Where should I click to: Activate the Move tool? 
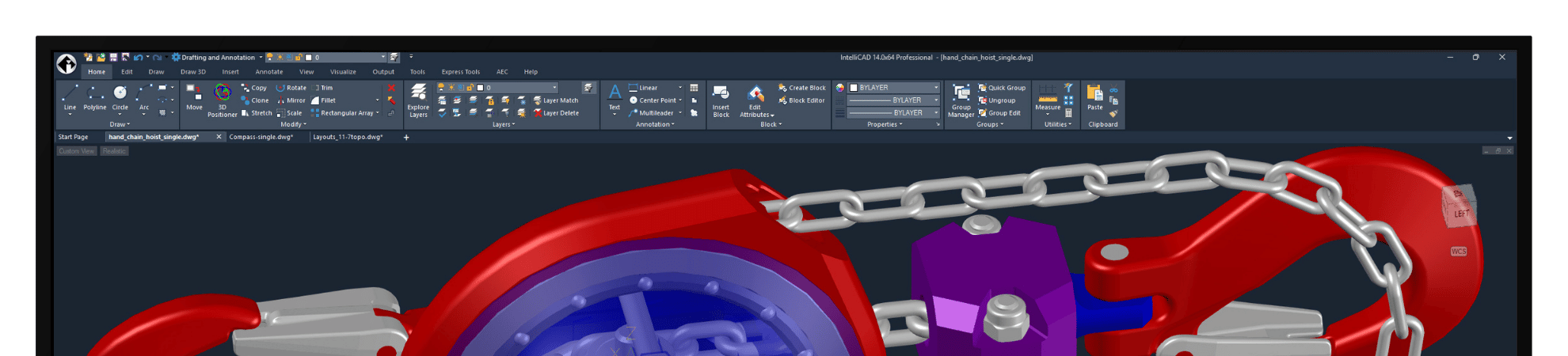tap(194, 98)
